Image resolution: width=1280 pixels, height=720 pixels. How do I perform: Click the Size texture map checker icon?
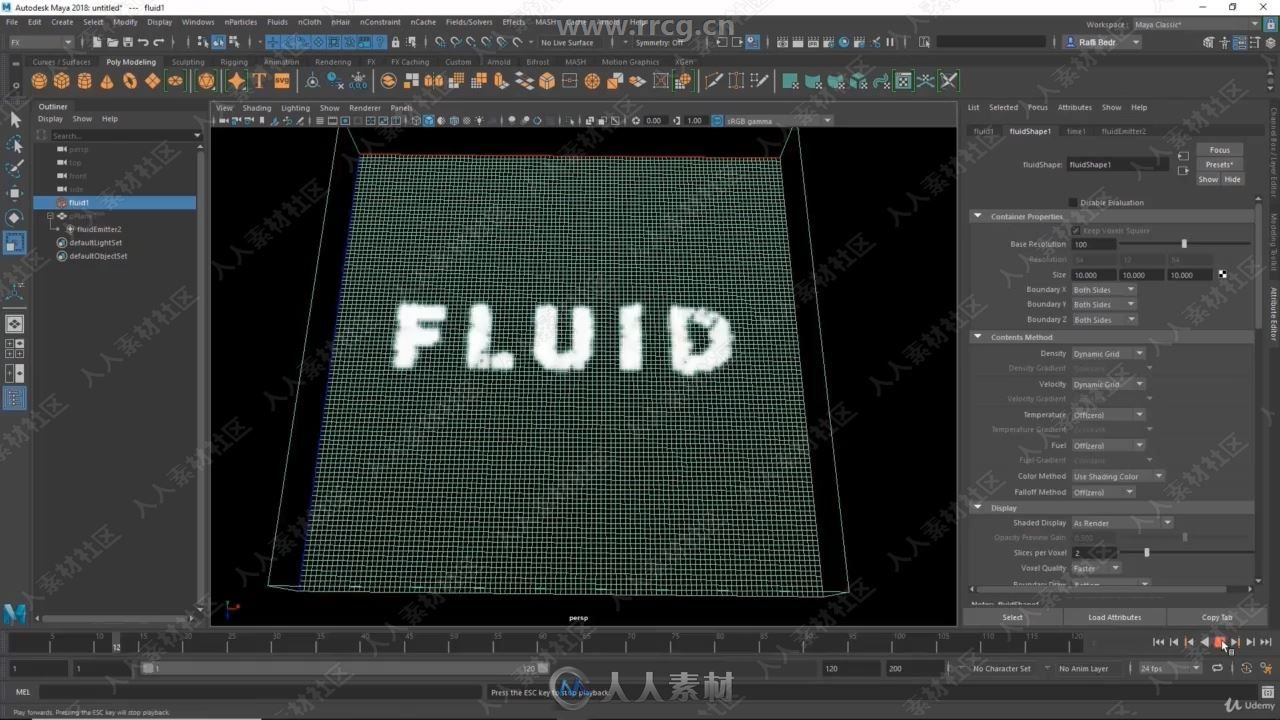(1222, 274)
